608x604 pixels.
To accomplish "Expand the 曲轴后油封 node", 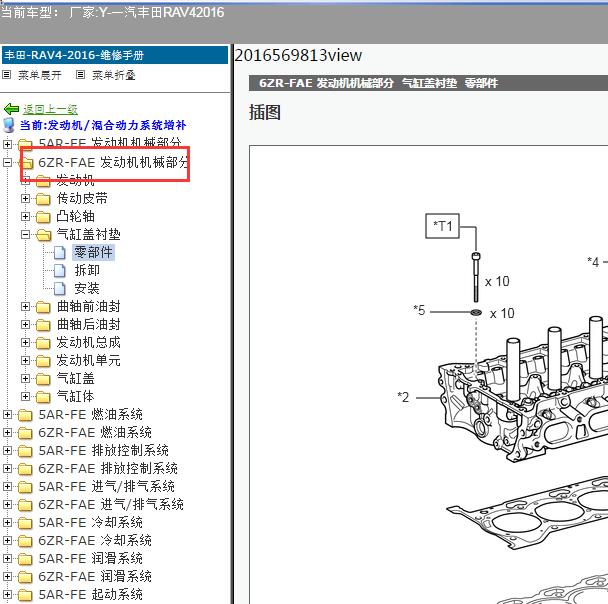I will (x=25, y=324).
